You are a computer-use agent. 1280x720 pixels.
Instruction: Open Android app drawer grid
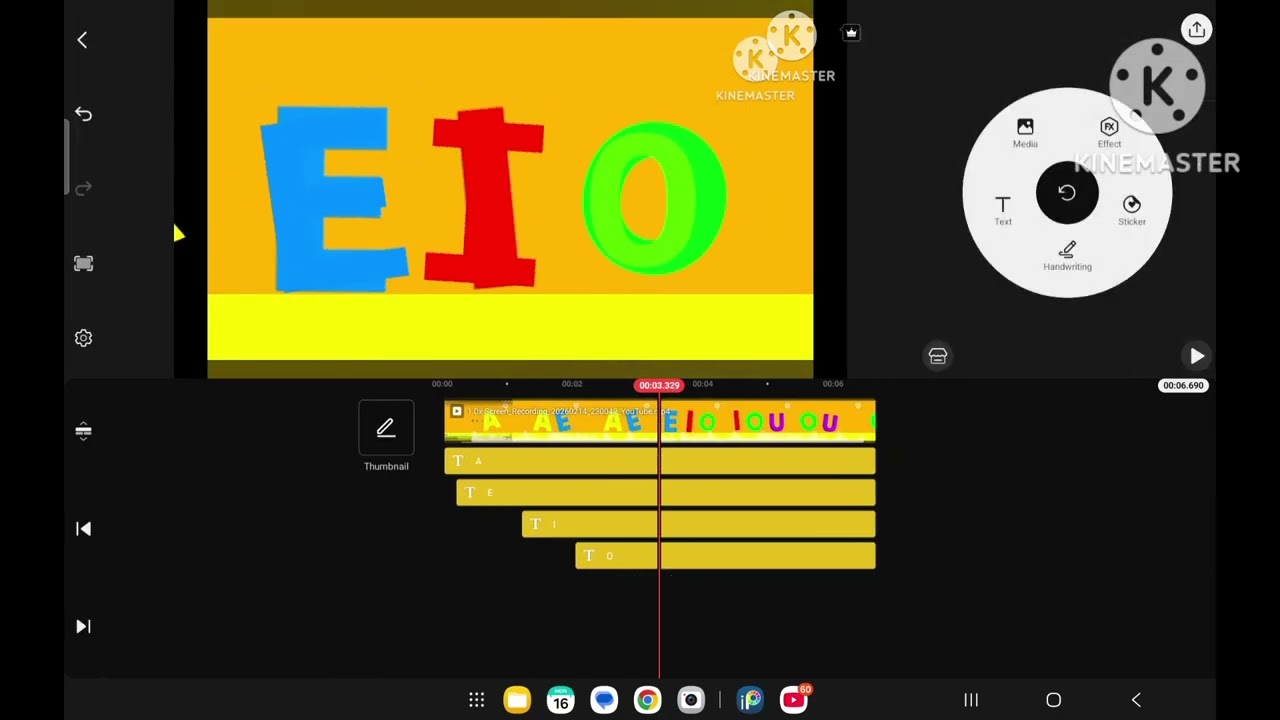[x=477, y=700]
